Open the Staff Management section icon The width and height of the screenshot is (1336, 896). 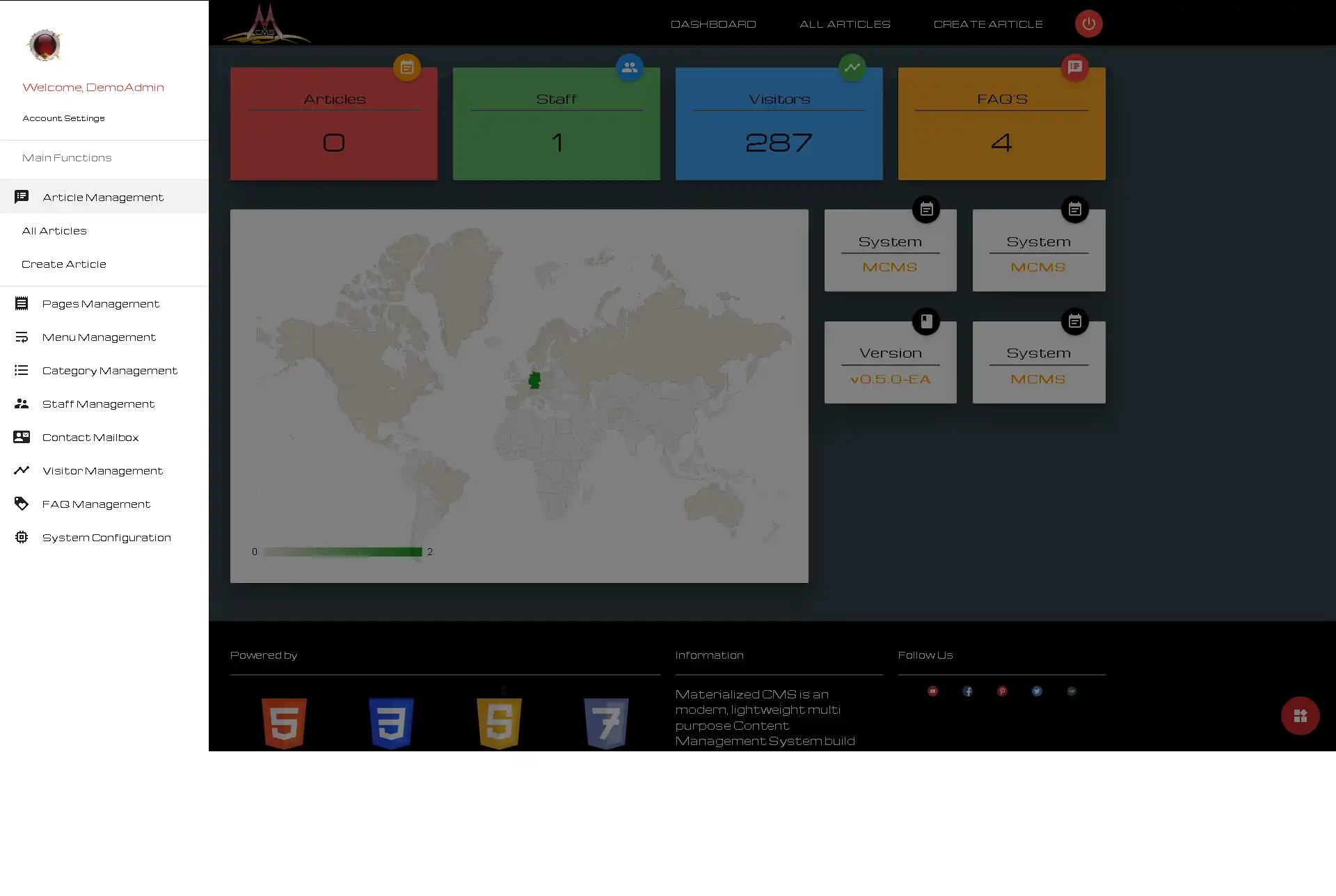pyautogui.click(x=21, y=403)
